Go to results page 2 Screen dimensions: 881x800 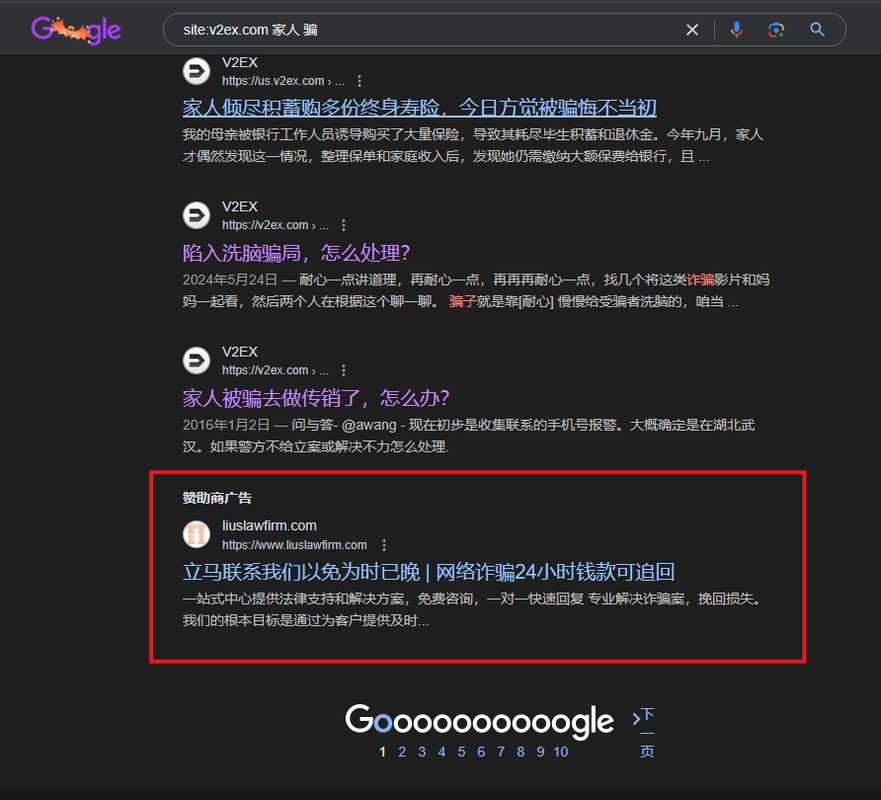[x=402, y=752]
